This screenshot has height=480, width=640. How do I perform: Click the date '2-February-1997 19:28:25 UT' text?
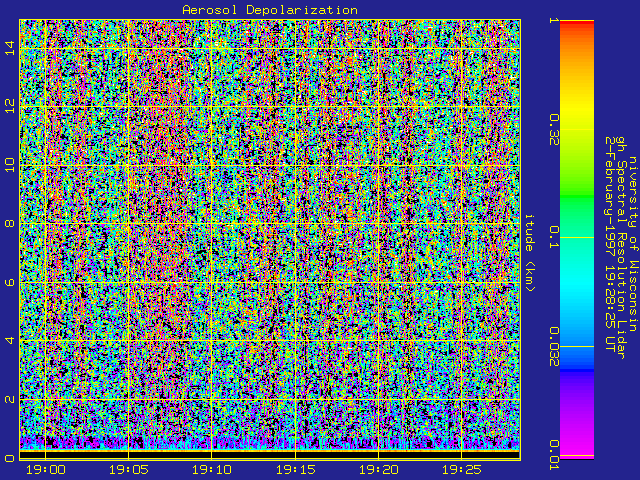coord(610,244)
